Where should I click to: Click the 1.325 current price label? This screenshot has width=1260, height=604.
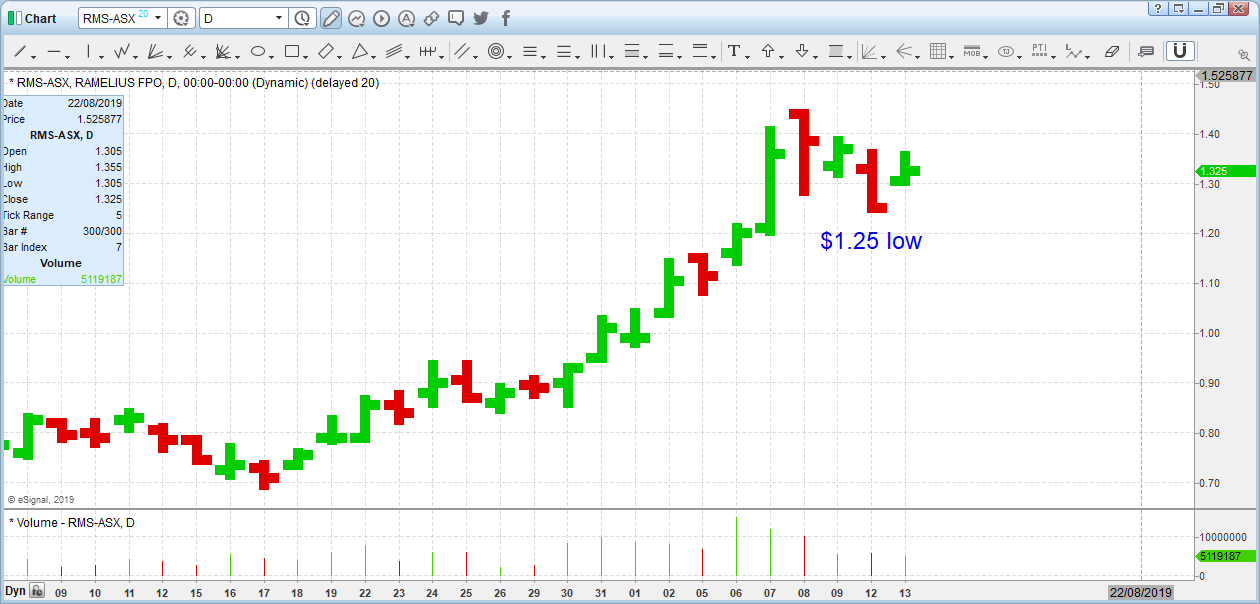(x=1226, y=171)
